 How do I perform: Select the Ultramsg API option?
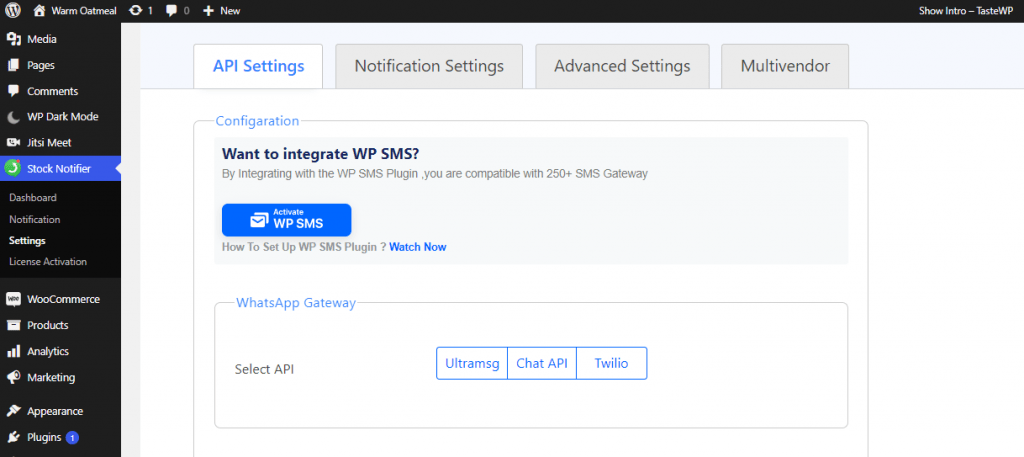click(x=472, y=363)
